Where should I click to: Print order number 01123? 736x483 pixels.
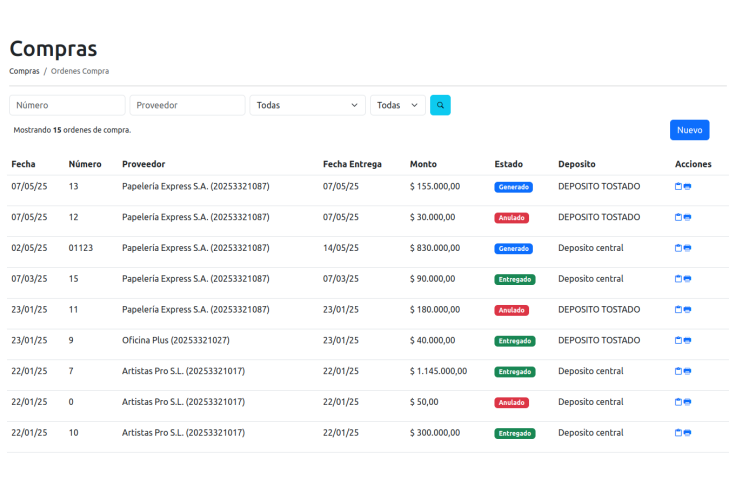(x=687, y=248)
